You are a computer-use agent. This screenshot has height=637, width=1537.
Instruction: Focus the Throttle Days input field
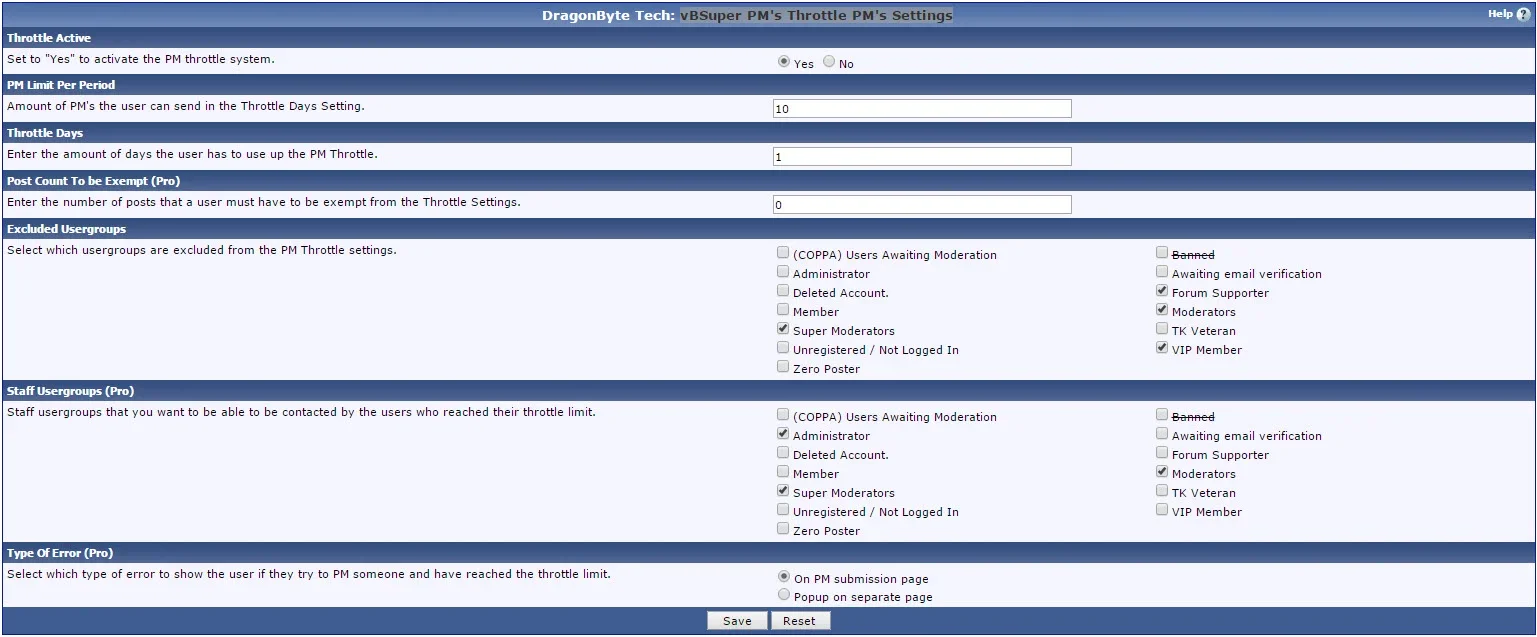point(922,156)
